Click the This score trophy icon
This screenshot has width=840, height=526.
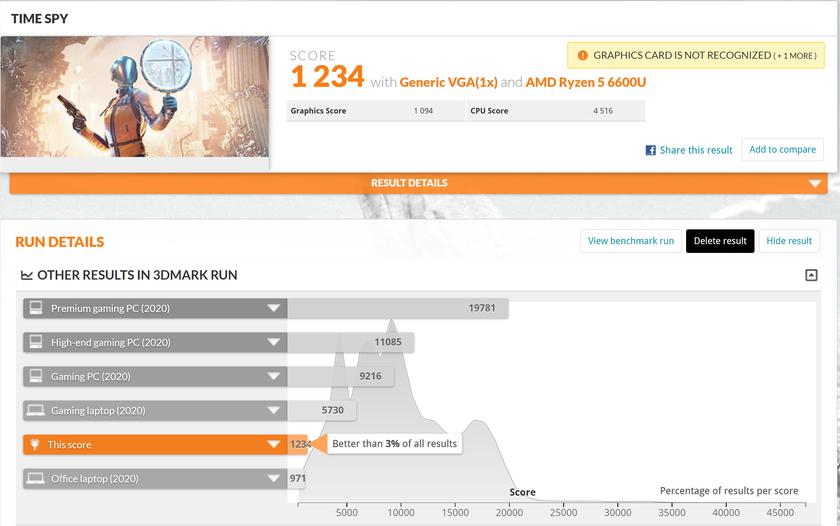[x=35, y=444]
